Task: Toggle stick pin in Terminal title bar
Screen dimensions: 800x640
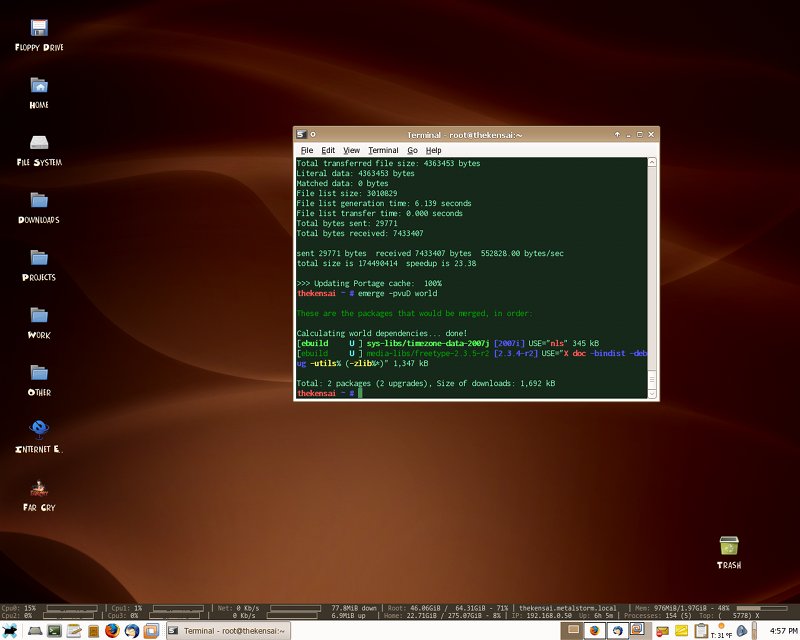Action: [x=313, y=134]
